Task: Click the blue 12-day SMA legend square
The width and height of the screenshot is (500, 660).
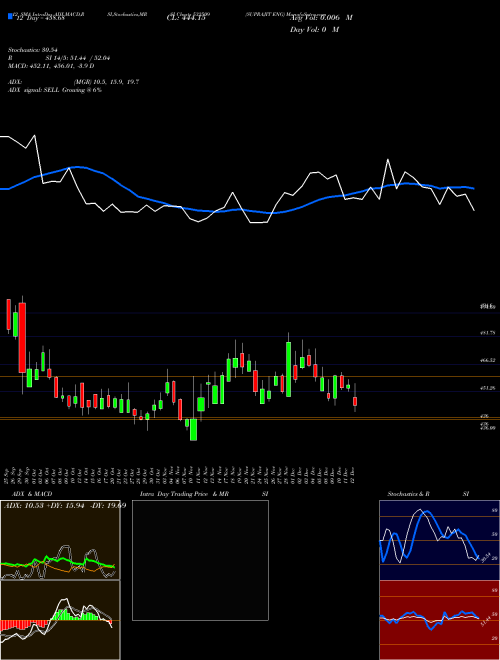Action: [x=10, y=16]
